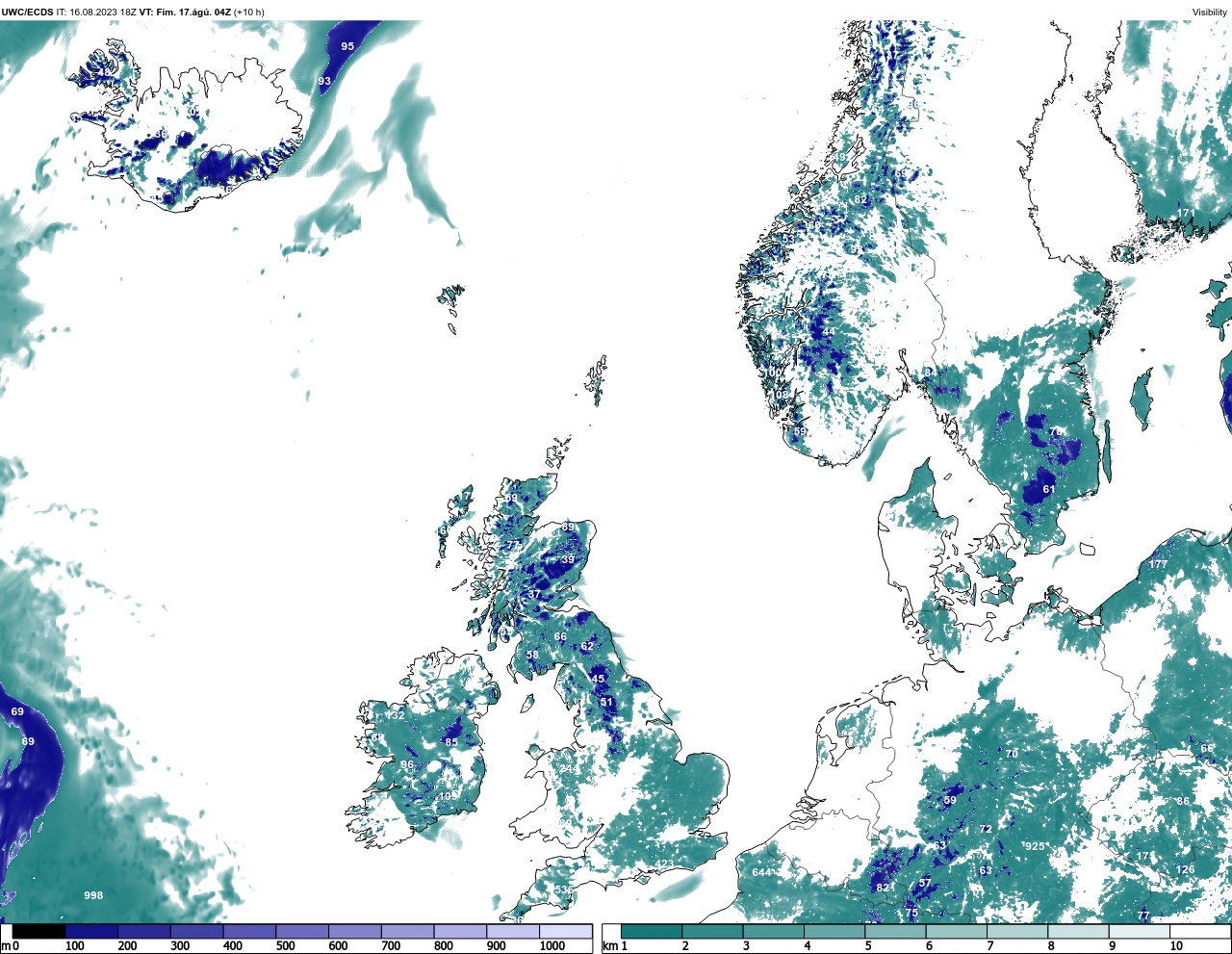Click the '132' value over northwest Ireland
Image resolution: width=1232 pixels, height=954 pixels.
(395, 715)
